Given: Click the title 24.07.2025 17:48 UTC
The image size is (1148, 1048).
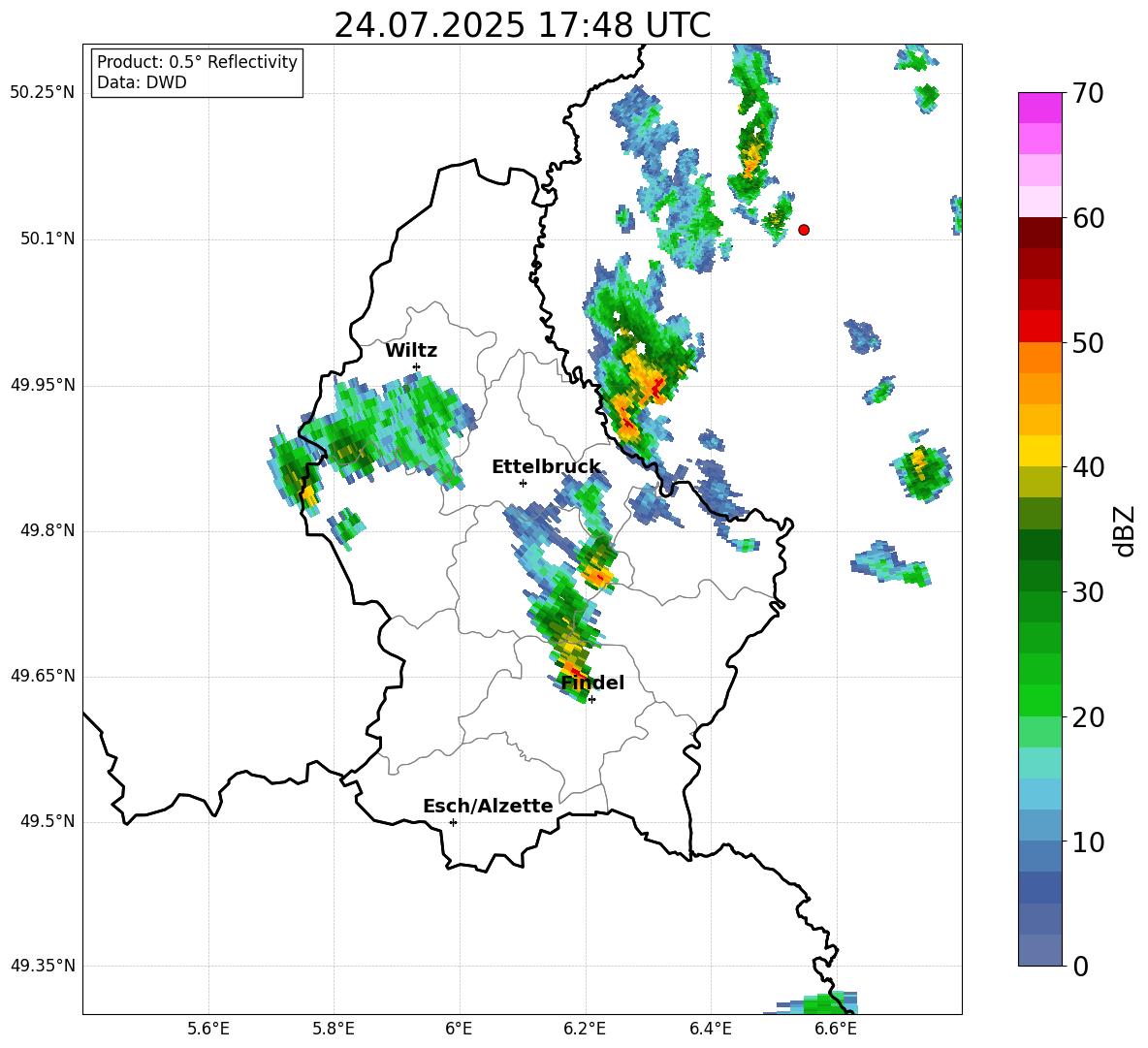Looking at the screenshot, I should click(x=522, y=25).
